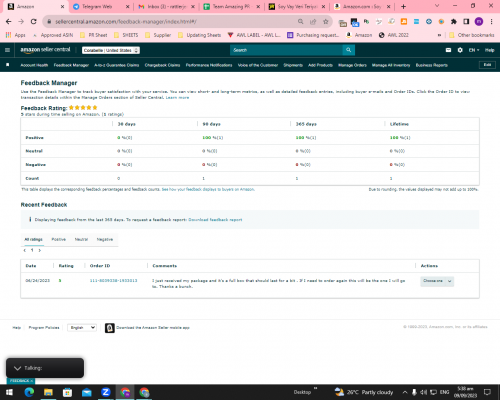Screen dimensions: 500x400
Task: Open the Chrome three-dot menu
Action: tap(491, 22)
